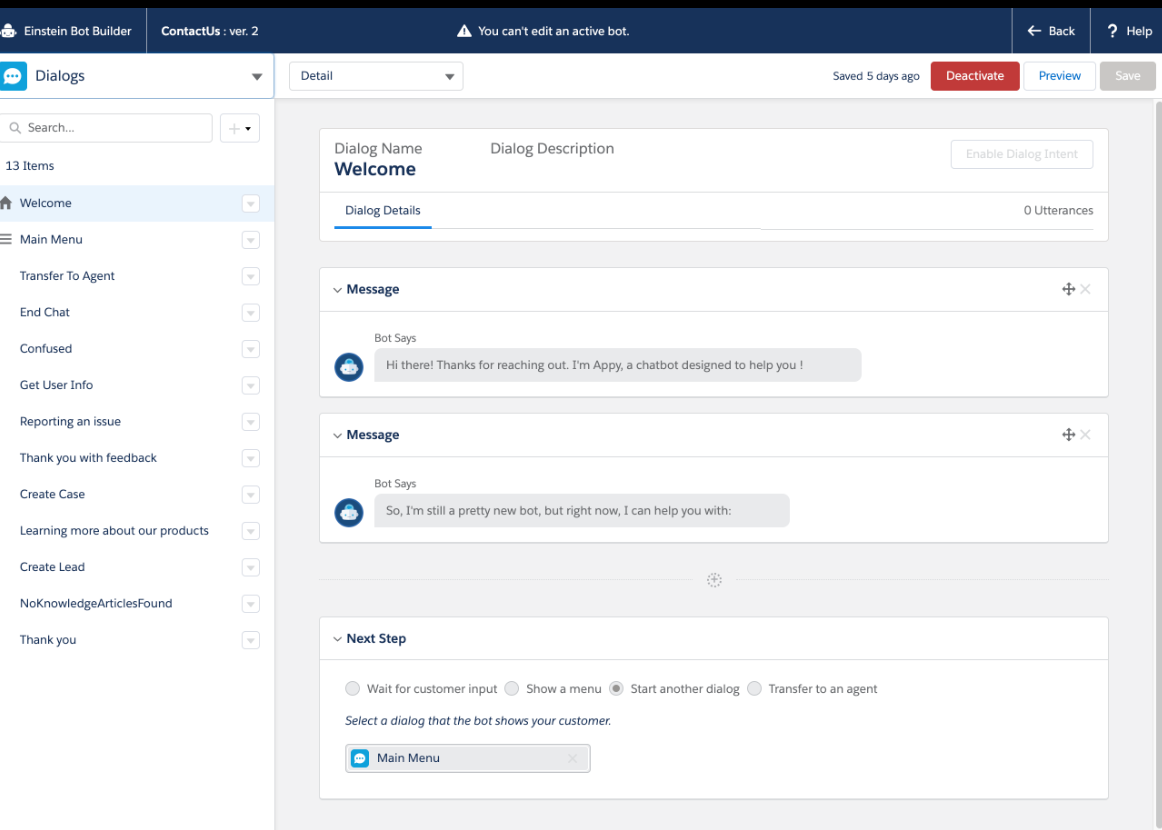This screenshot has width=1162, height=830.
Task: Click the Enable Dialog Intent button
Action: [x=1021, y=154]
